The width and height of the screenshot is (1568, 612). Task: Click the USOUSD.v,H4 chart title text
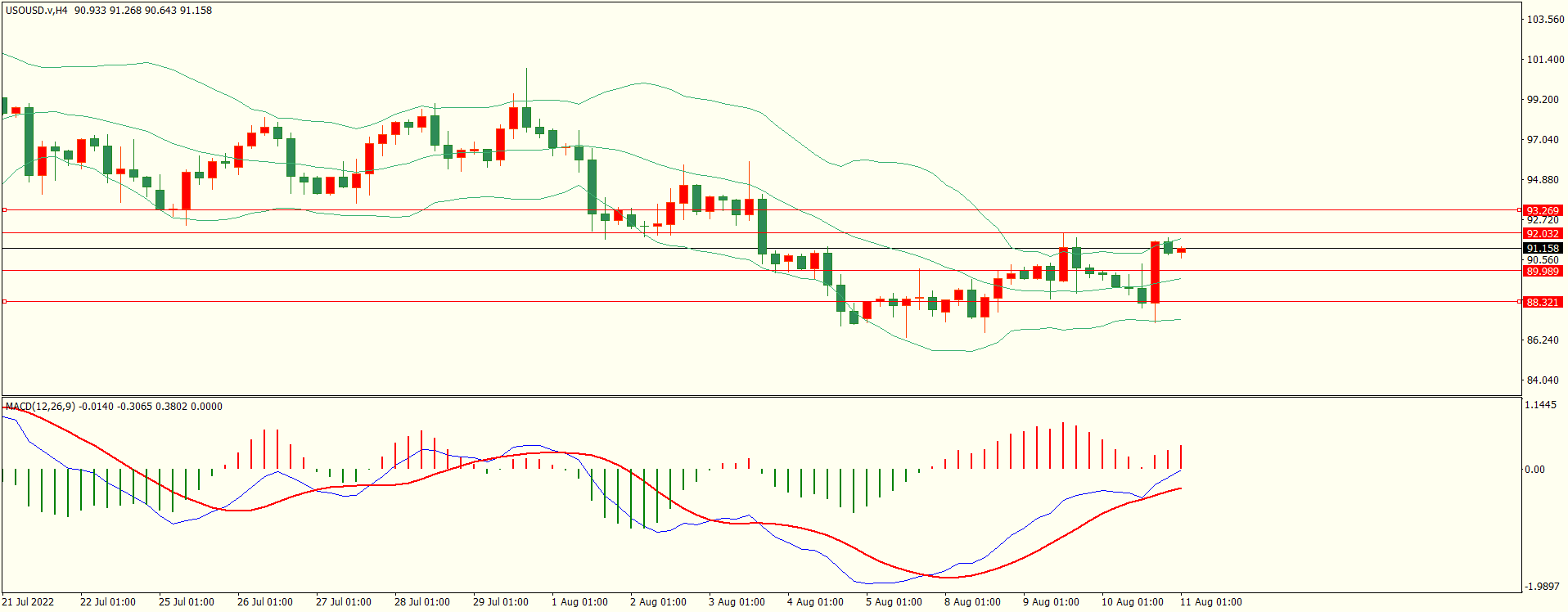click(x=37, y=11)
